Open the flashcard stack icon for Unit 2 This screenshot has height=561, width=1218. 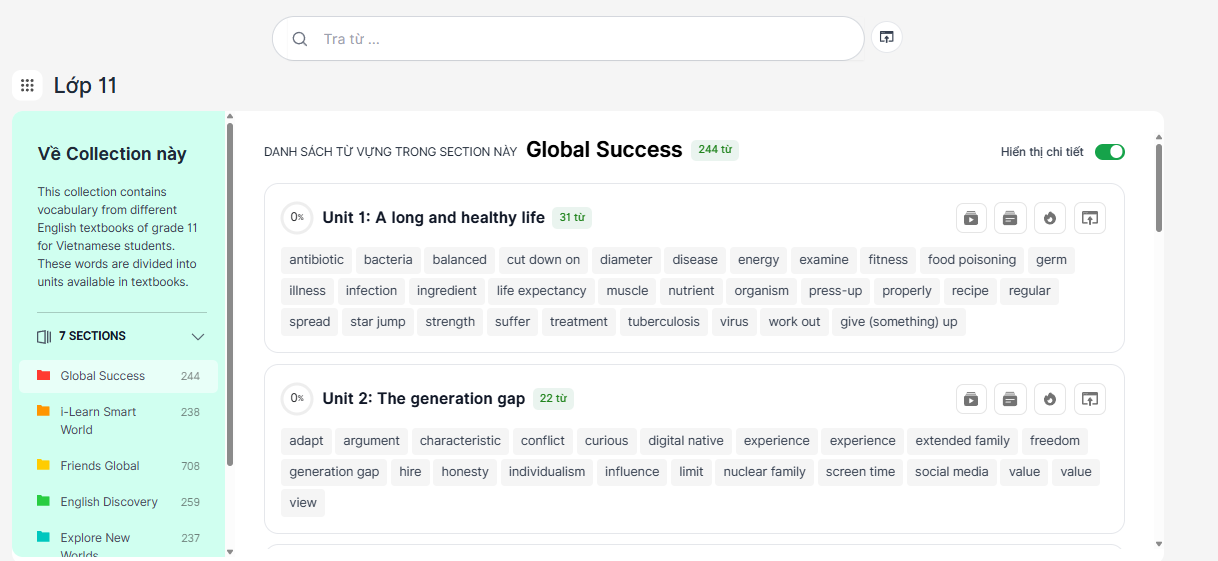[x=1010, y=399]
